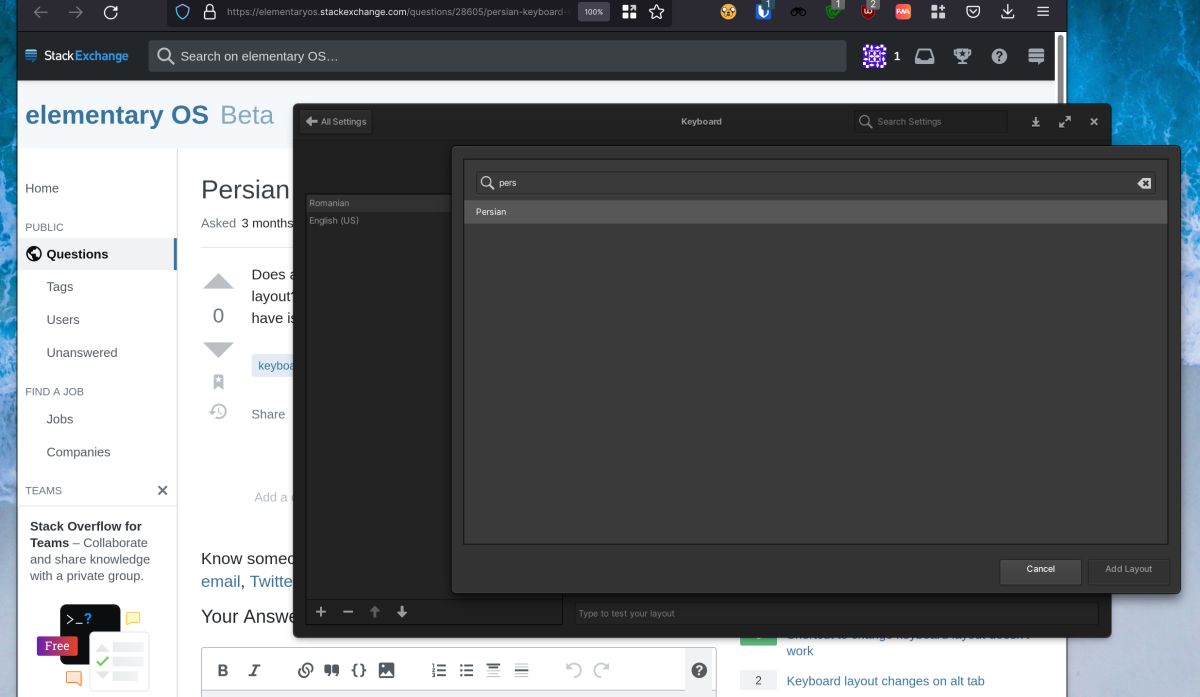Go back in Firefox browser history

[x=40, y=12]
